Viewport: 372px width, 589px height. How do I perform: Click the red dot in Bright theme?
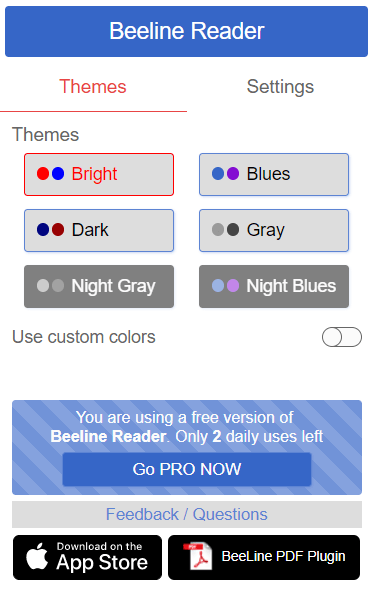[43, 174]
